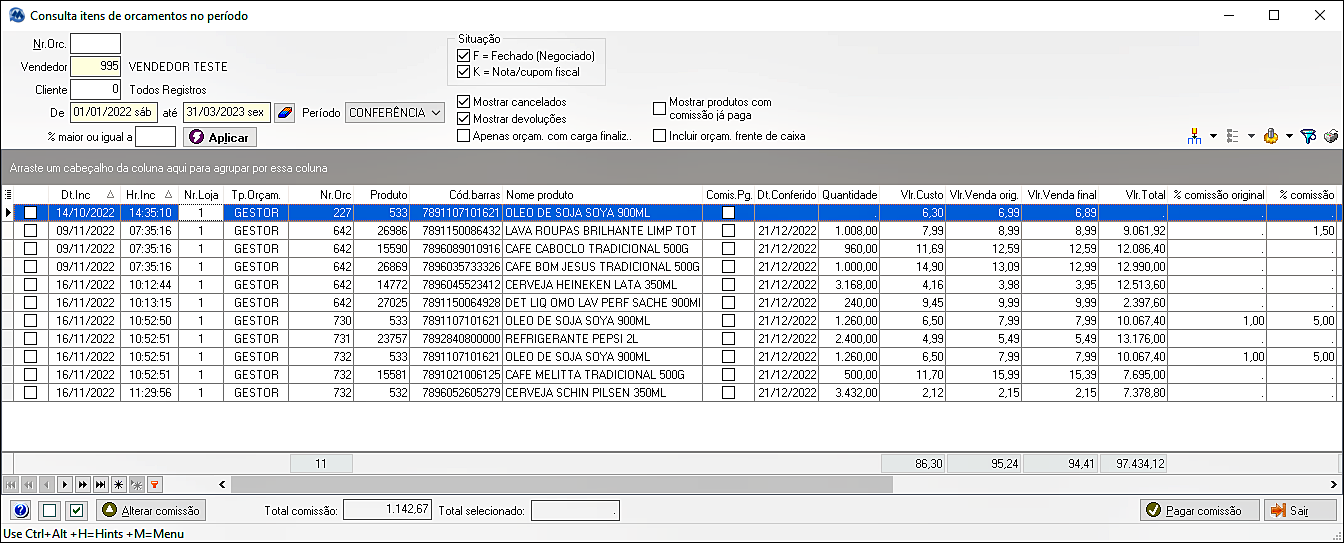This screenshot has height=543, width=1344.
Task: Click the first record navigator button
Action: click(x=11, y=484)
